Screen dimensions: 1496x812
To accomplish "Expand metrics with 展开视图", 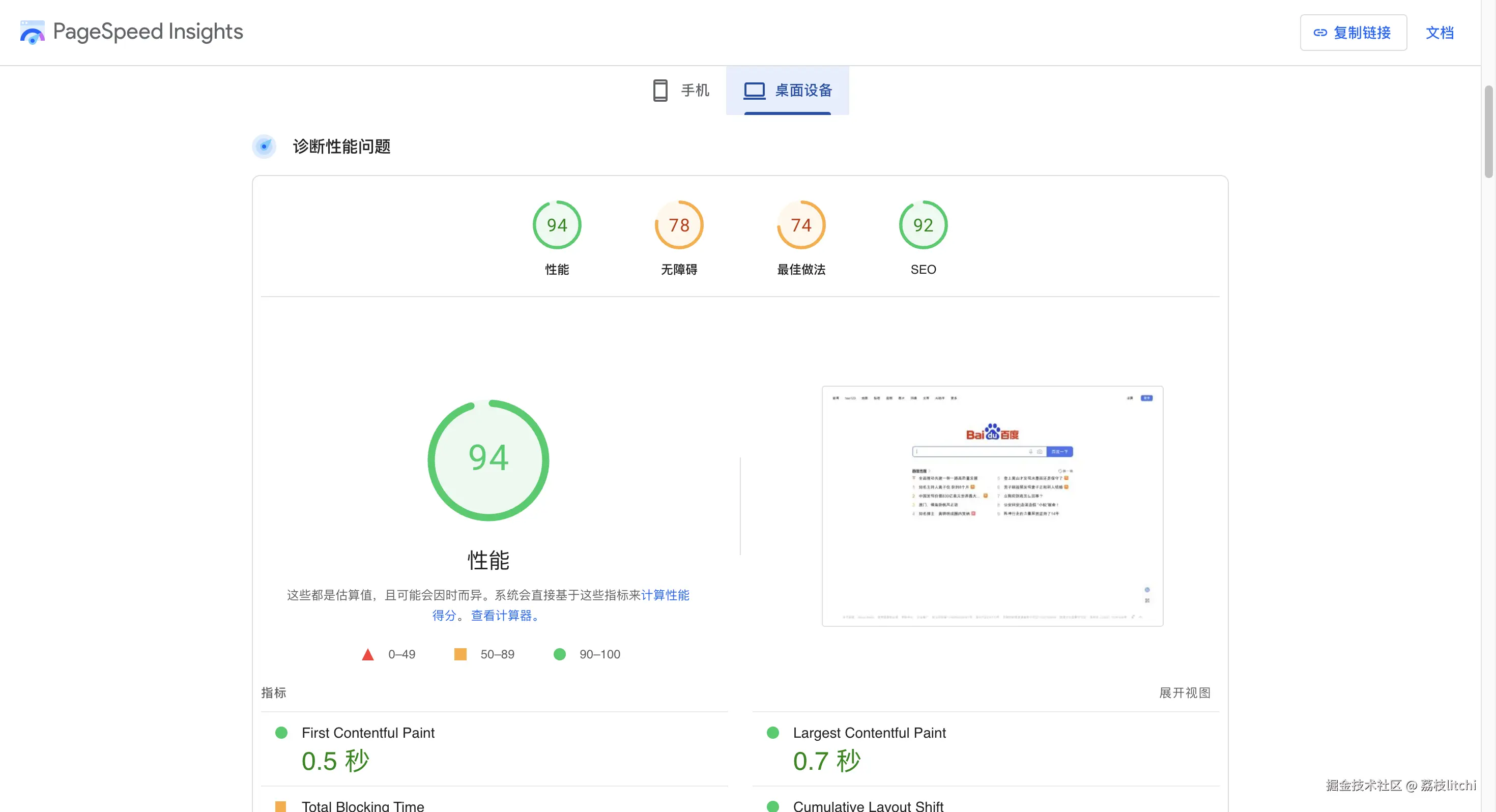I will click(x=1185, y=692).
